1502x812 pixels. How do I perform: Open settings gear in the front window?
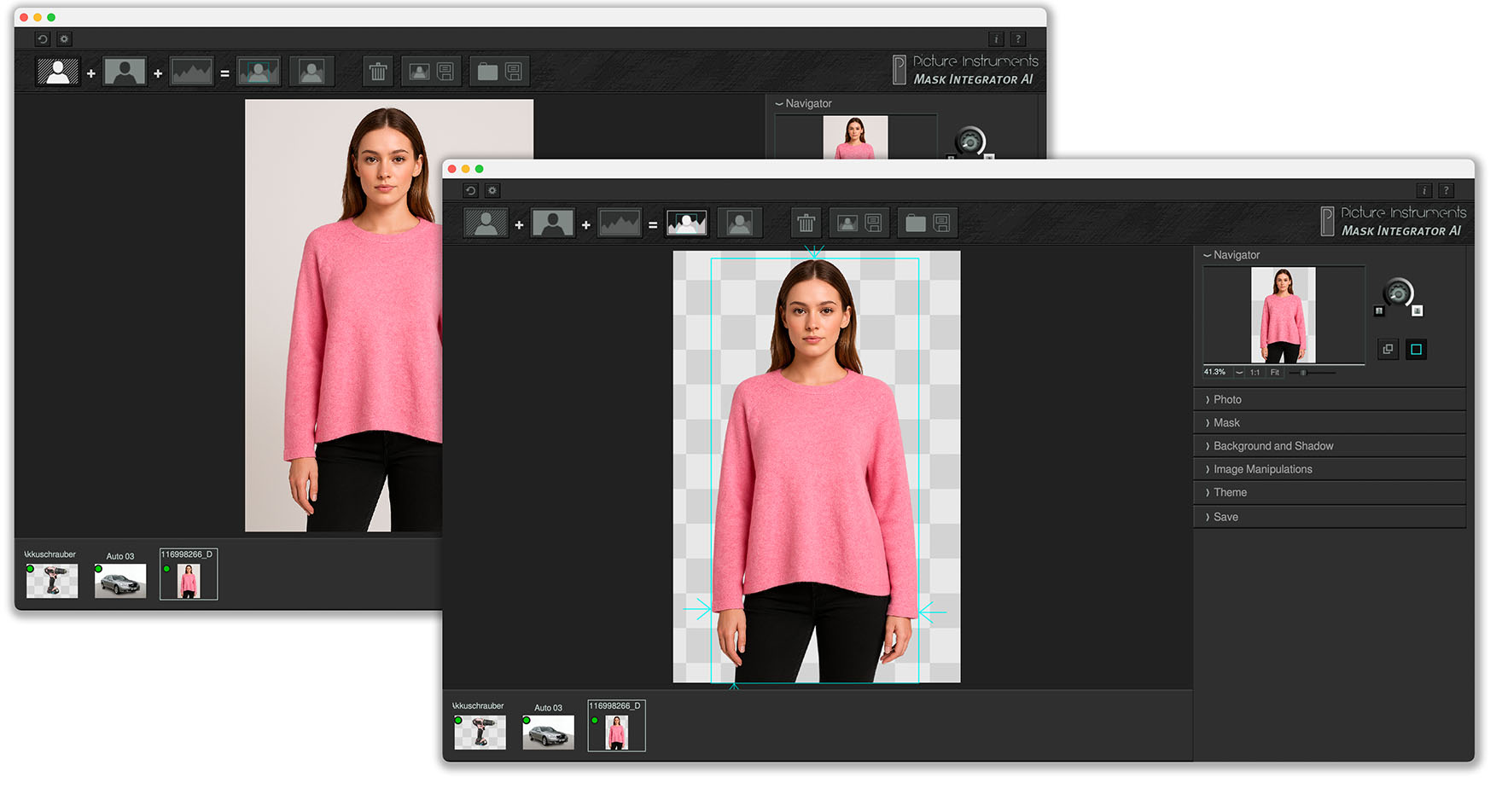click(x=492, y=191)
